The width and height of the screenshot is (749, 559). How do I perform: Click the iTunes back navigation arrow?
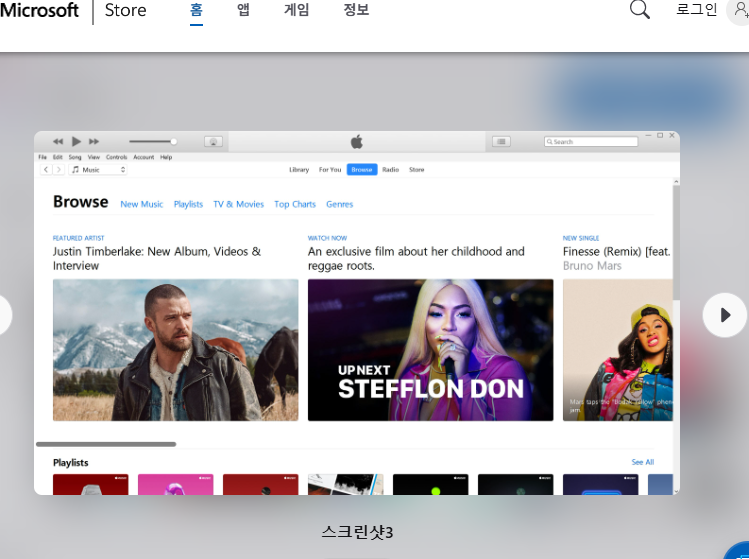(46, 170)
